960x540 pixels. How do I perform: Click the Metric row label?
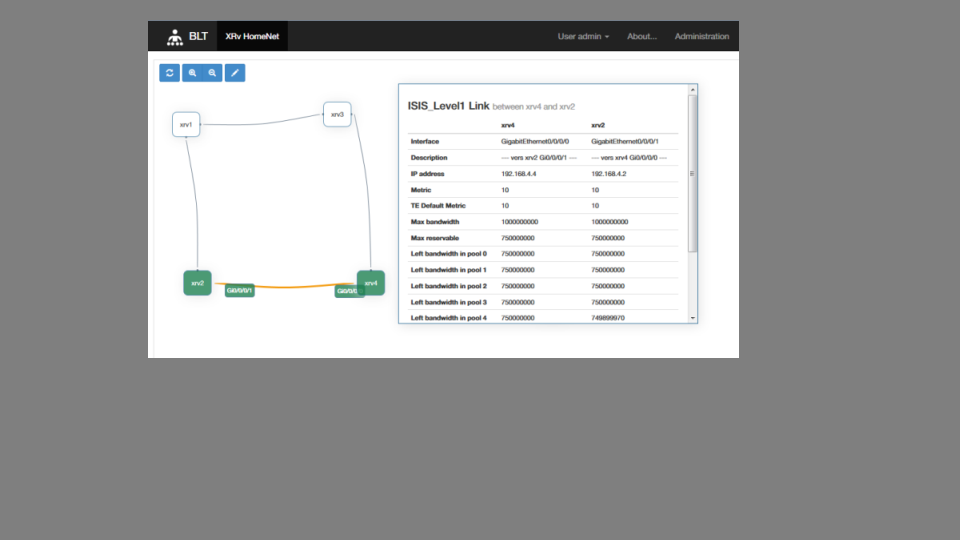pos(421,190)
